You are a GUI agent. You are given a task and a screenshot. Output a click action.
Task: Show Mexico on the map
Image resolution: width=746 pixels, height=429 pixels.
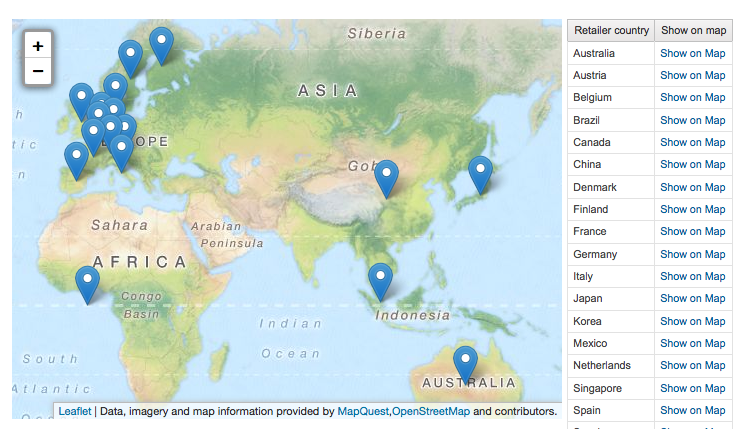(x=693, y=343)
